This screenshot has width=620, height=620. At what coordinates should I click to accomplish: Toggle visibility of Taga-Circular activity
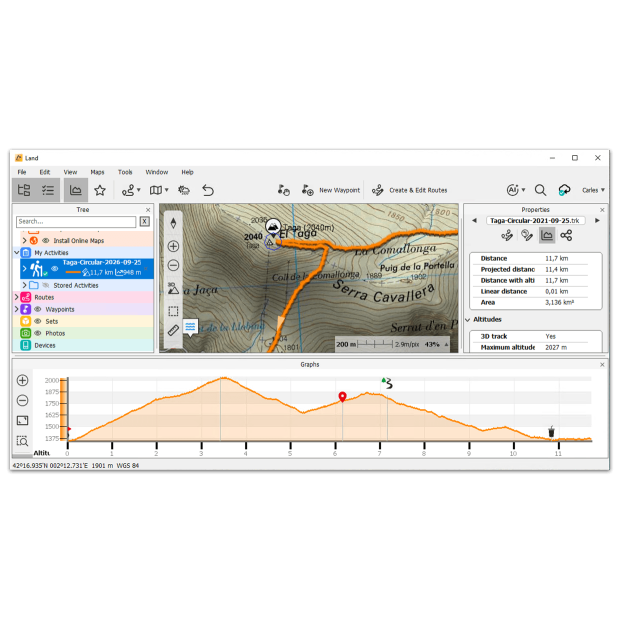(x=55, y=268)
